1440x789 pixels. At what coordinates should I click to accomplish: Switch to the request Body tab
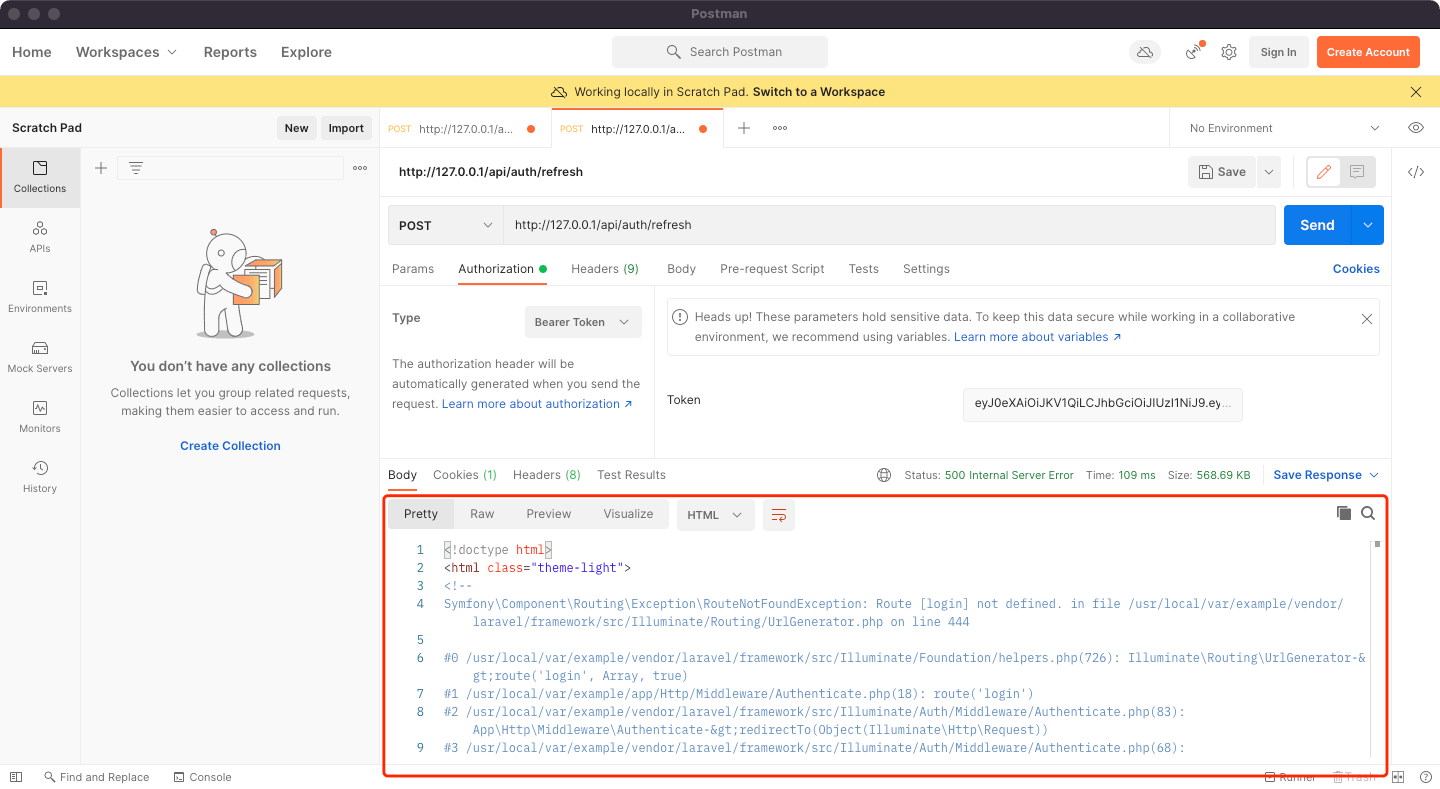[x=681, y=269]
